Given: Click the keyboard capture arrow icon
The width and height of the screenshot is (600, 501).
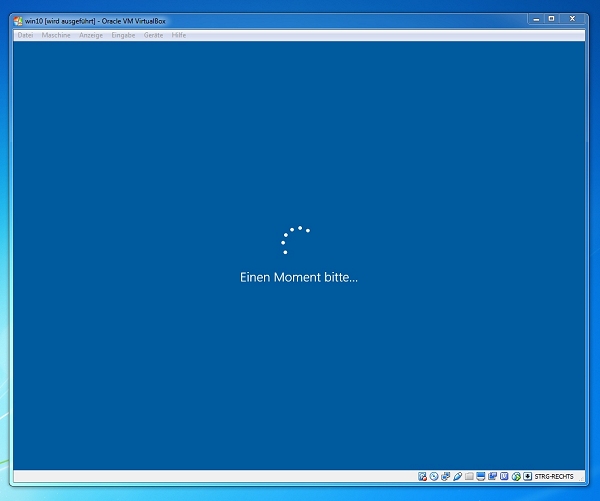Looking at the screenshot, I should pyautogui.click(x=528, y=477).
